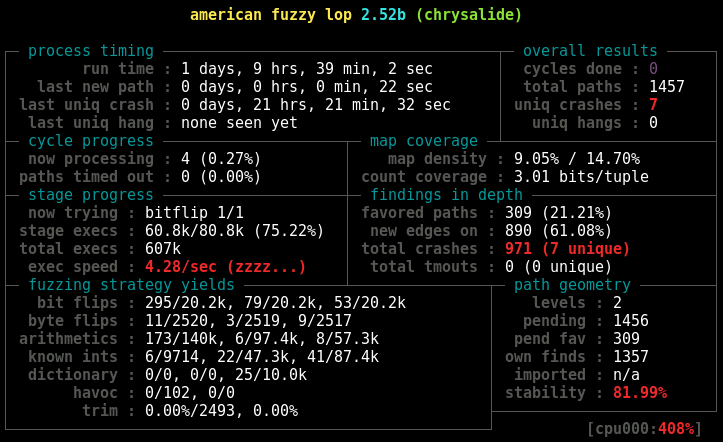
Task: Click 'fuzzing strategy yields' section header
Action: [x=131, y=284]
